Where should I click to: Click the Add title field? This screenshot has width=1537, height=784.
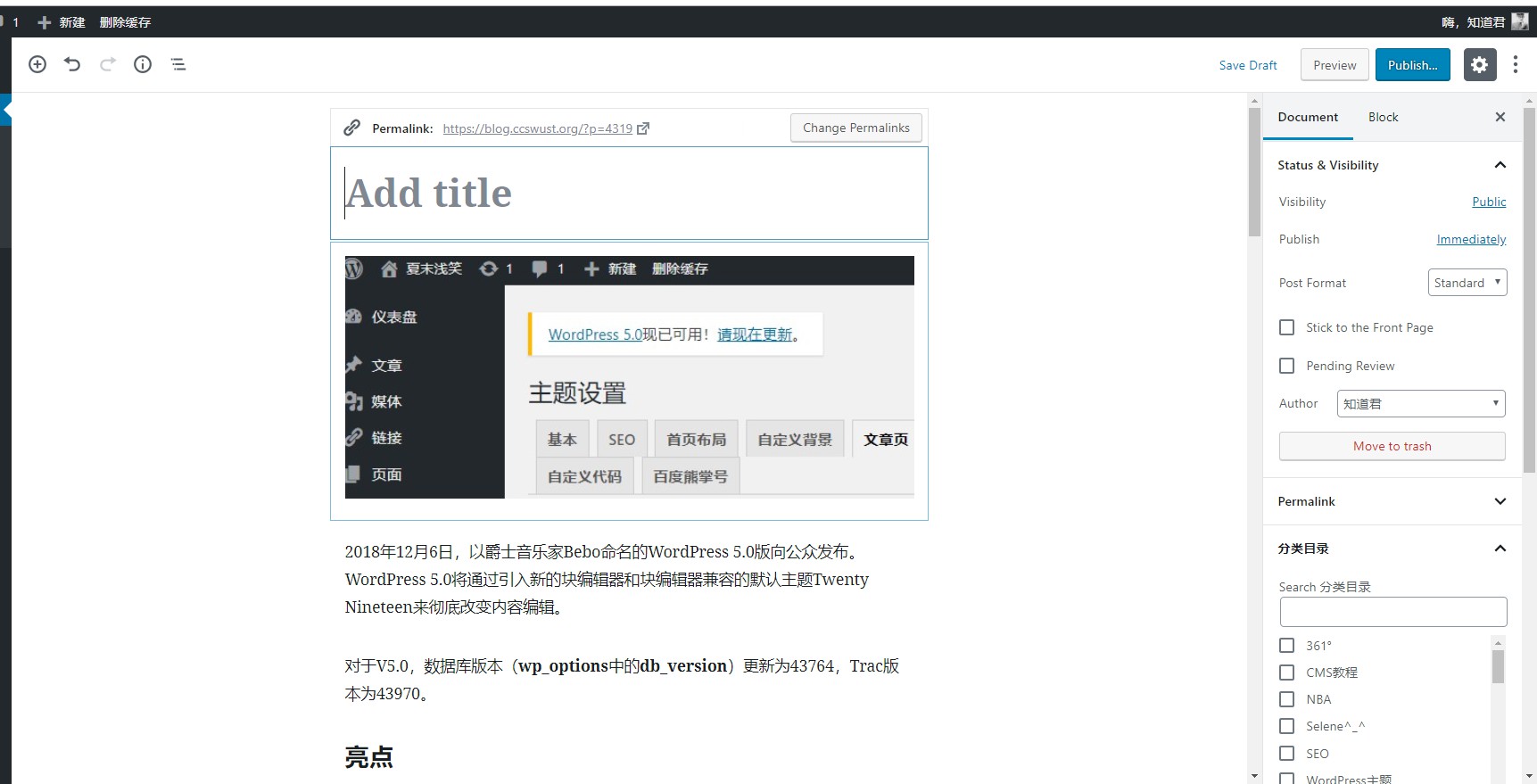(x=629, y=194)
